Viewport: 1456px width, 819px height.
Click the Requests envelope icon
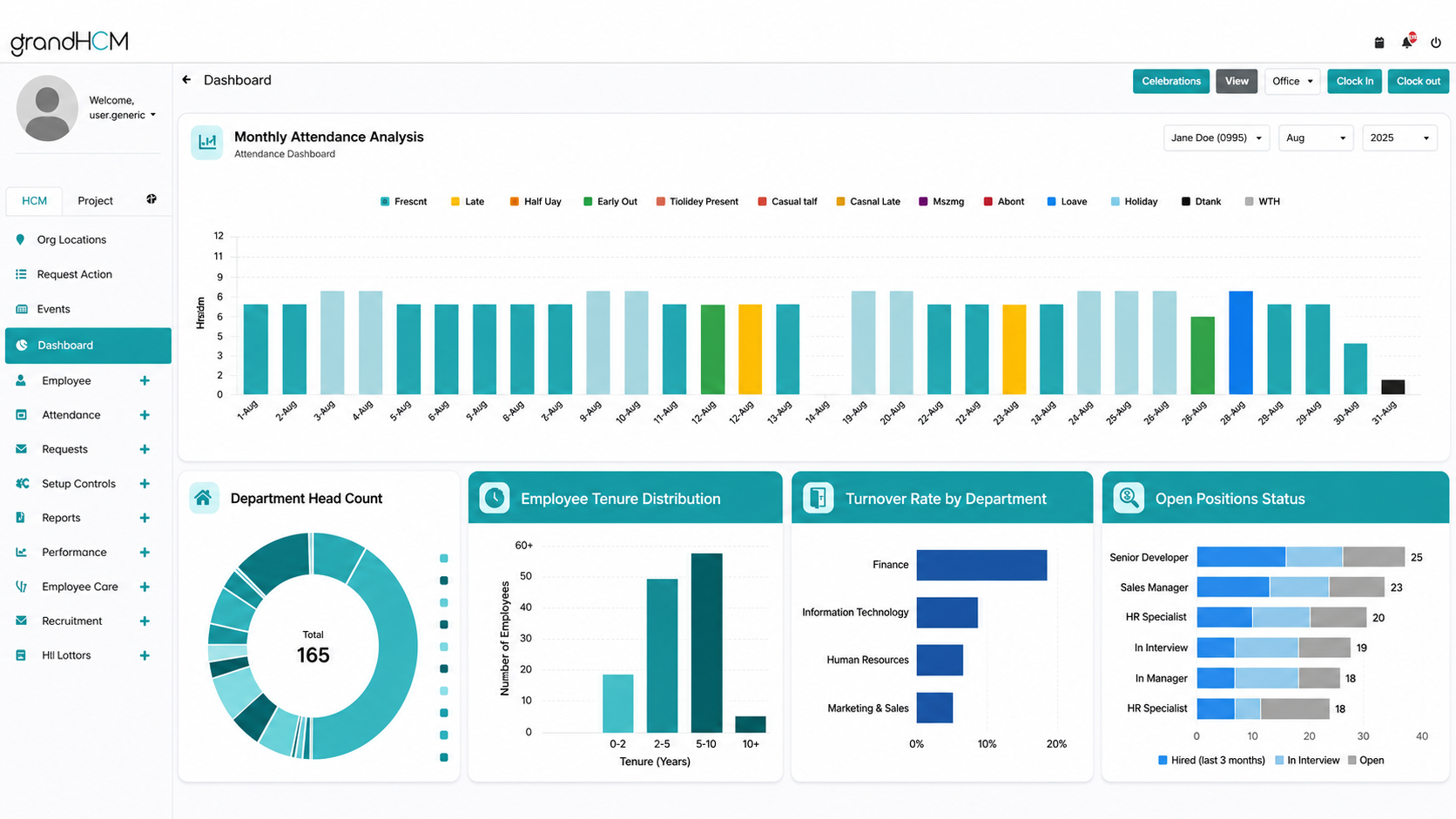tap(21, 449)
